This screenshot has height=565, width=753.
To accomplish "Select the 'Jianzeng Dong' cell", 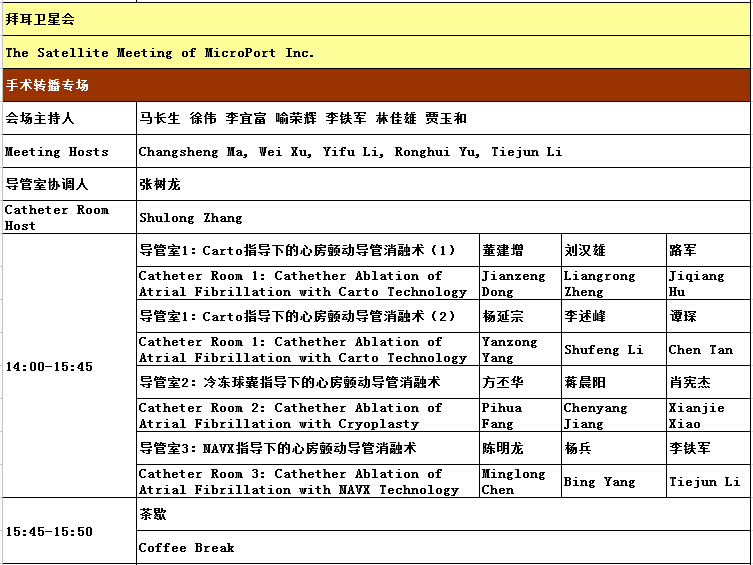I will point(521,283).
